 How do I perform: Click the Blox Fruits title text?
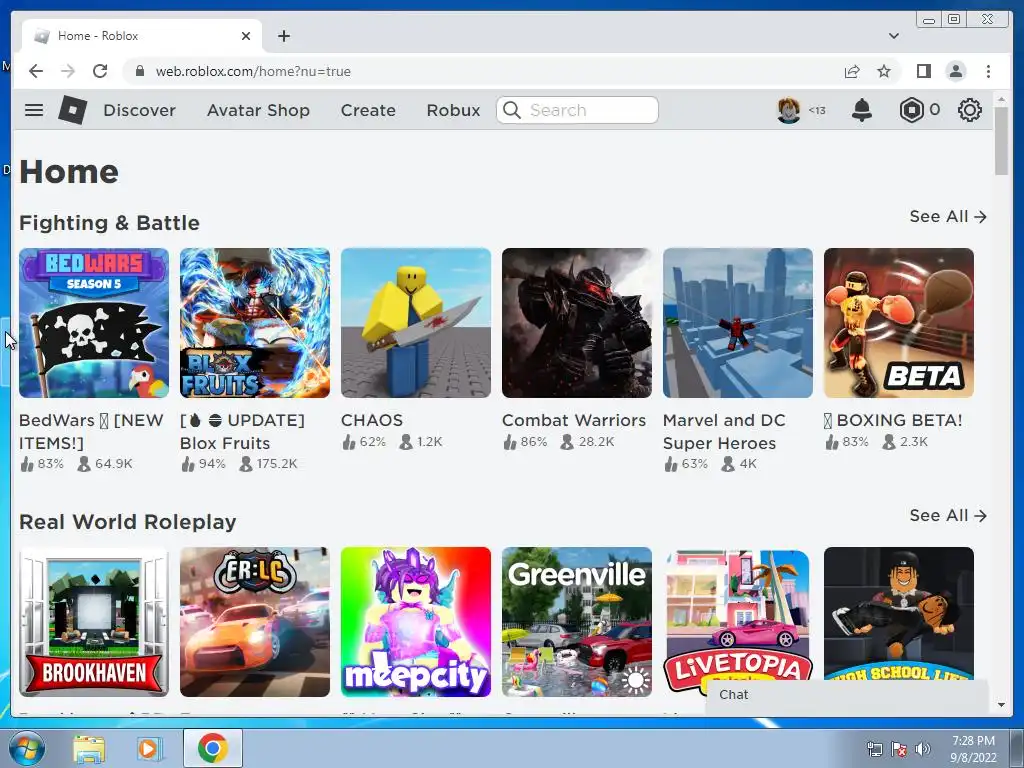[x=242, y=431]
